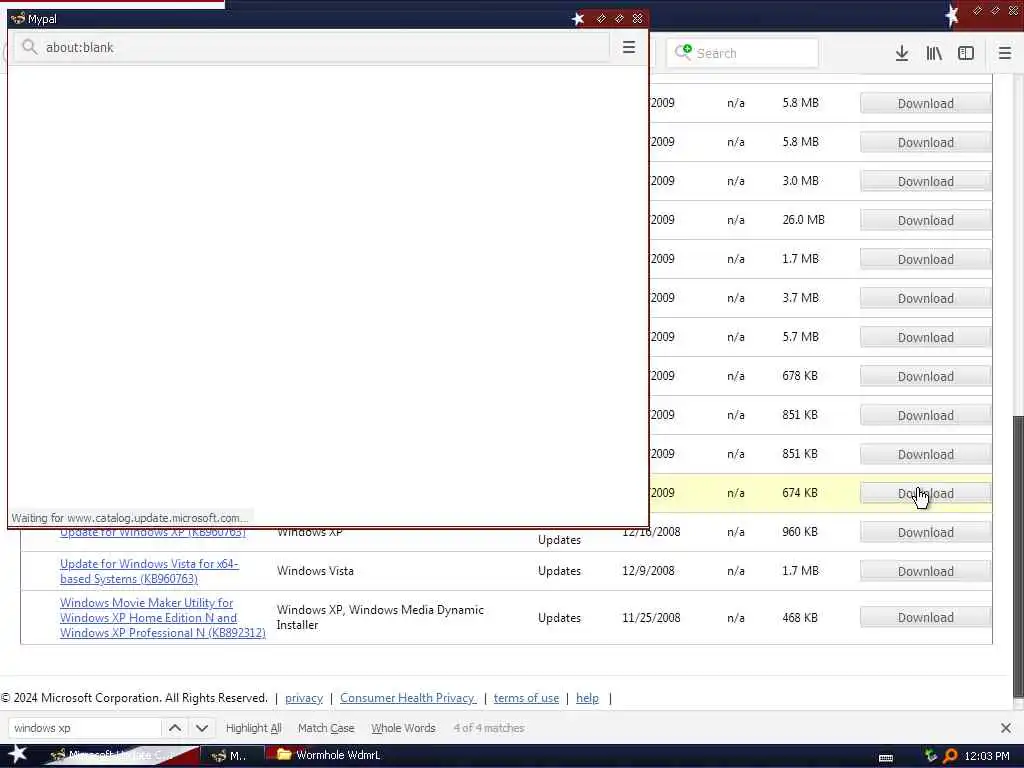Download the 678 KB update

pos(925,377)
